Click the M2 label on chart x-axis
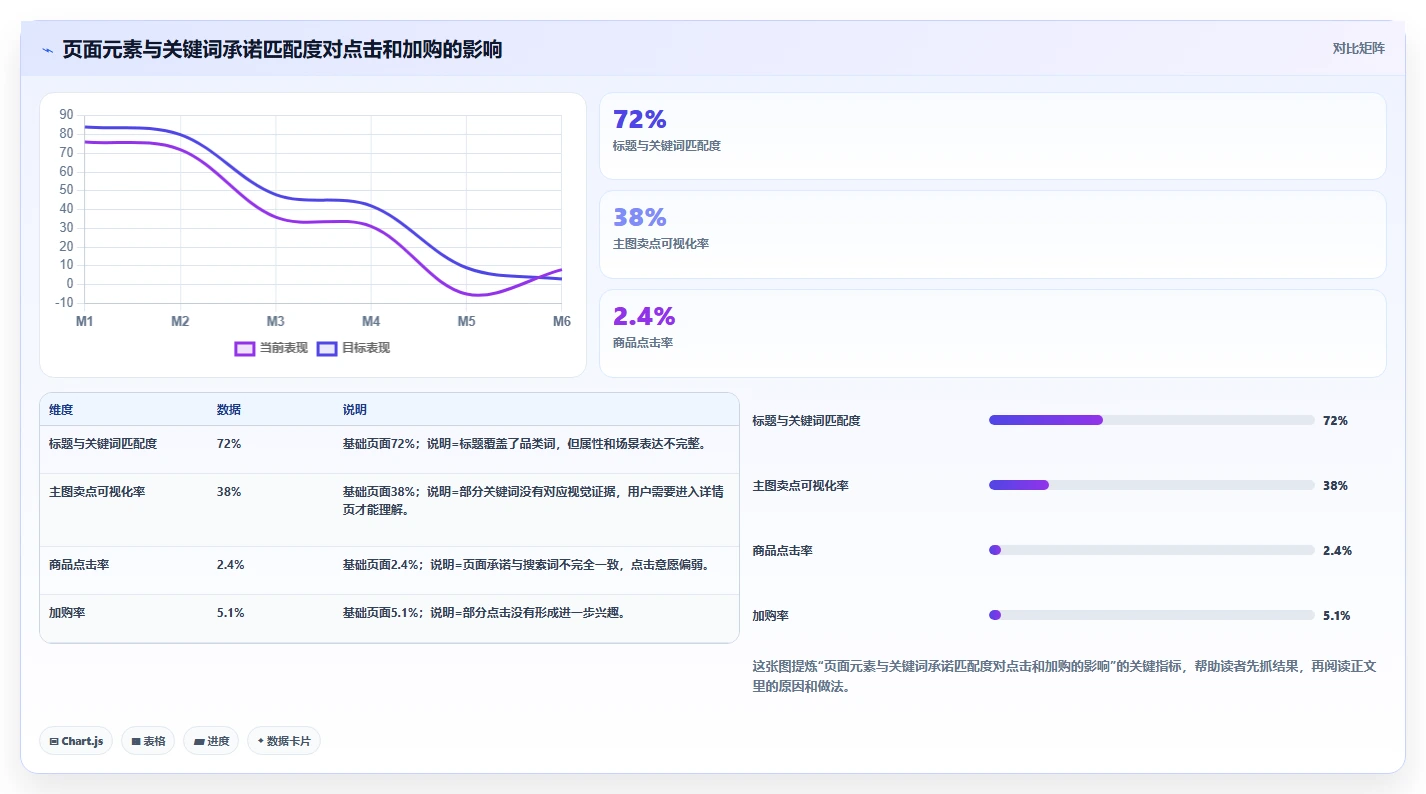The height and width of the screenshot is (794, 1426). [180, 321]
